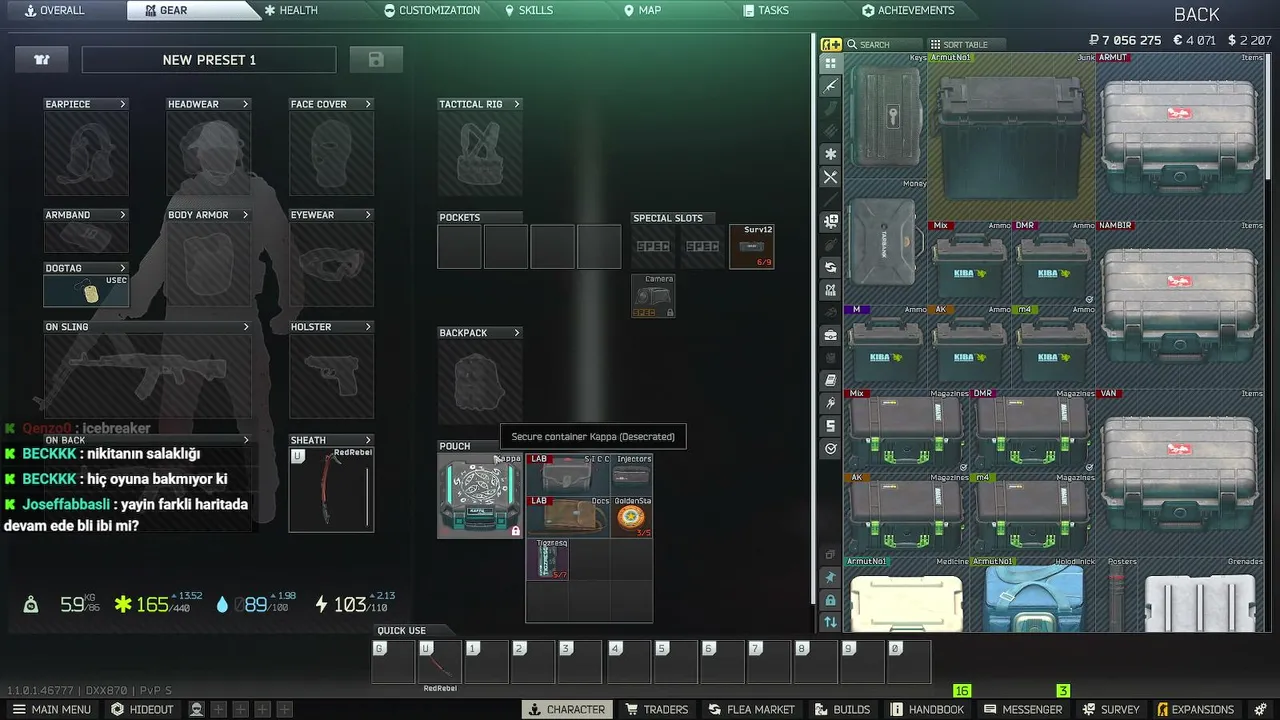Select the '5' filter in stash sidebar
This screenshot has height=720, width=1280.
click(830, 426)
